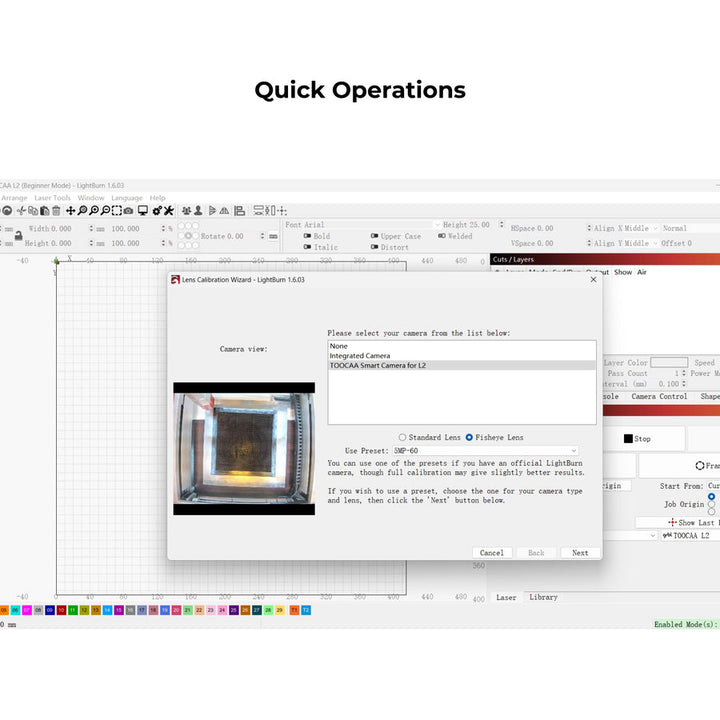Screen dimensions: 720x720
Task: Open device settings with the monitor icon
Action: point(143,211)
